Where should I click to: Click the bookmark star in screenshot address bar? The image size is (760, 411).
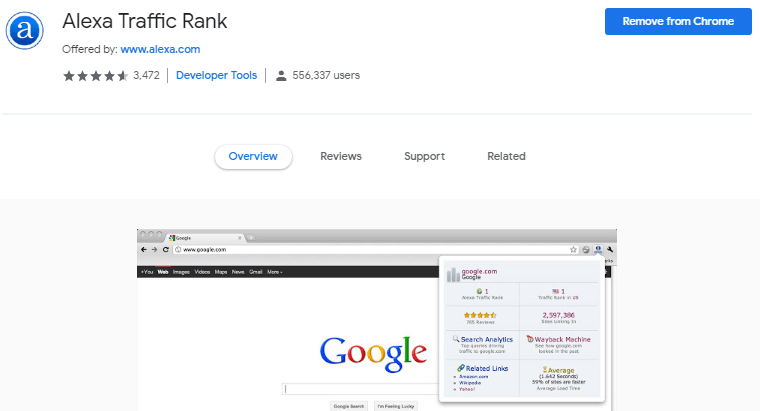(573, 250)
